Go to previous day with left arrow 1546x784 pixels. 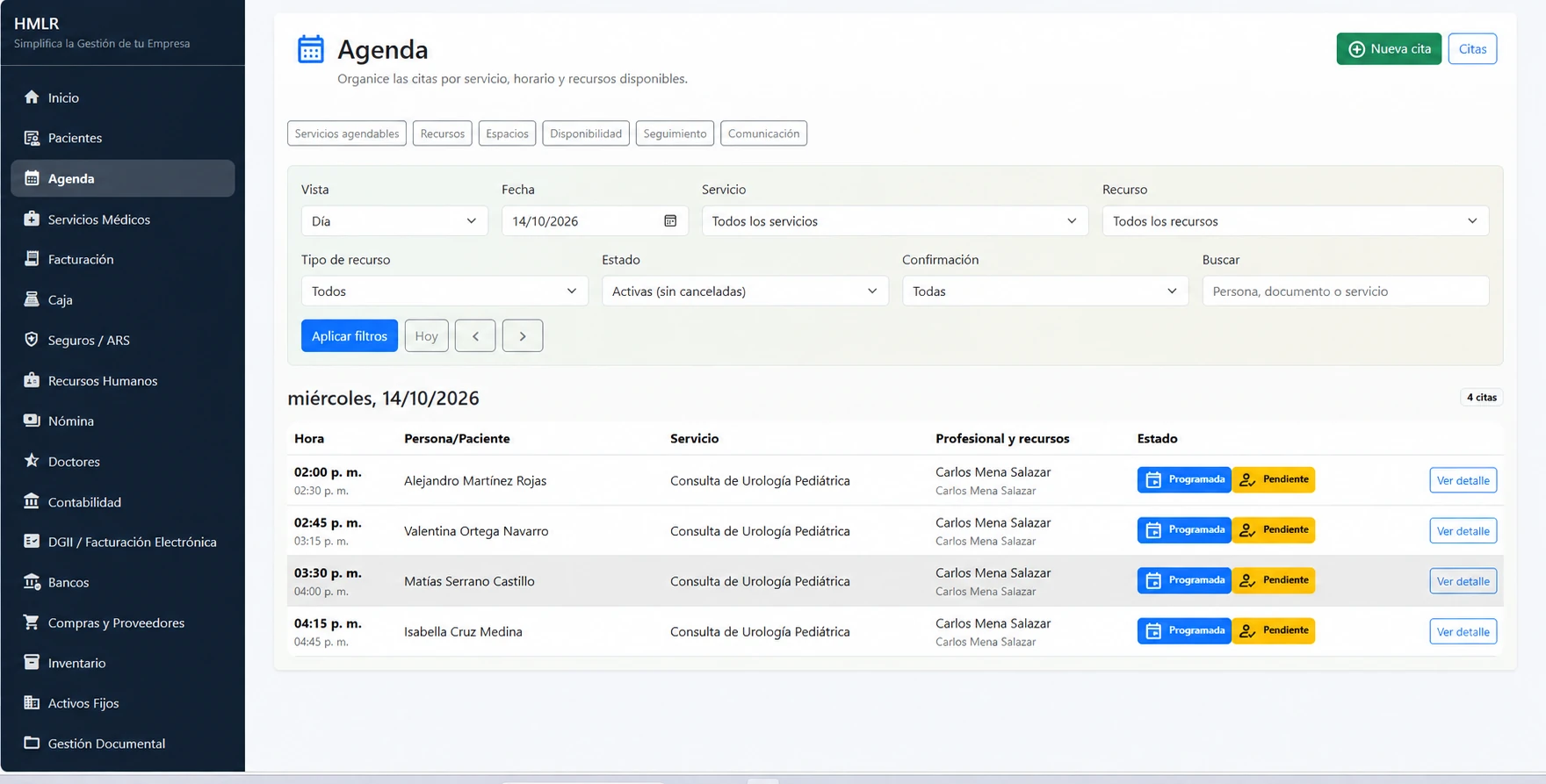click(475, 335)
